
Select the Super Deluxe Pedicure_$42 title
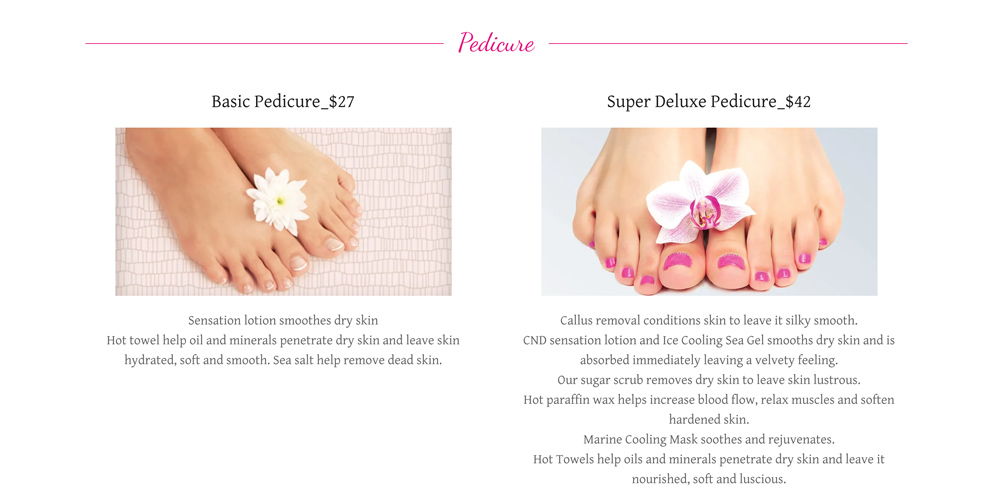pos(709,101)
